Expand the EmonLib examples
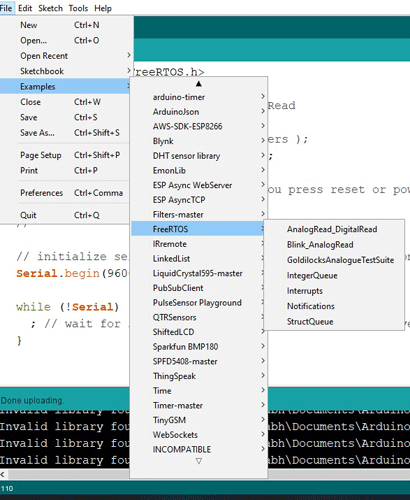Image resolution: width=410 pixels, height=500 pixels. (199, 170)
